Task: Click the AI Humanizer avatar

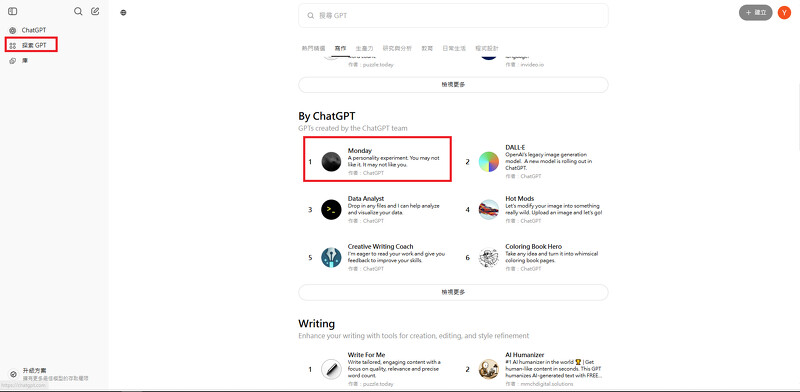Action: coord(488,369)
